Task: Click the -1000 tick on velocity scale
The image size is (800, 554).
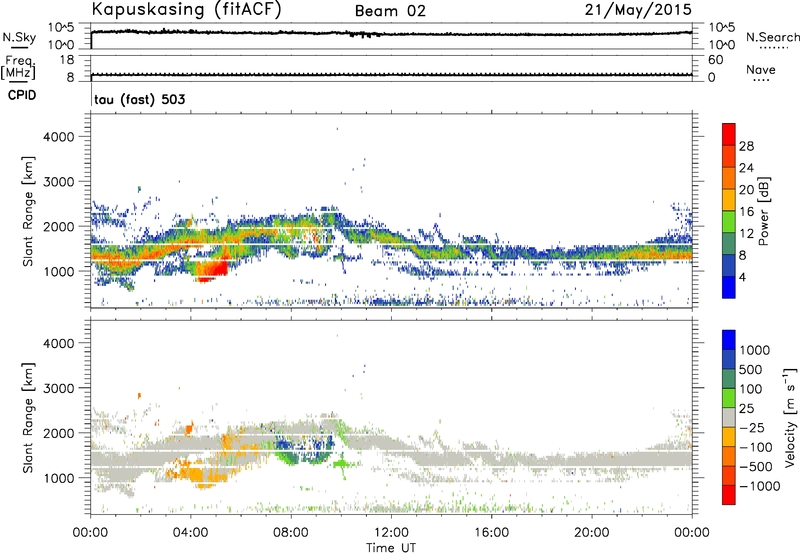Action: (759, 486)
